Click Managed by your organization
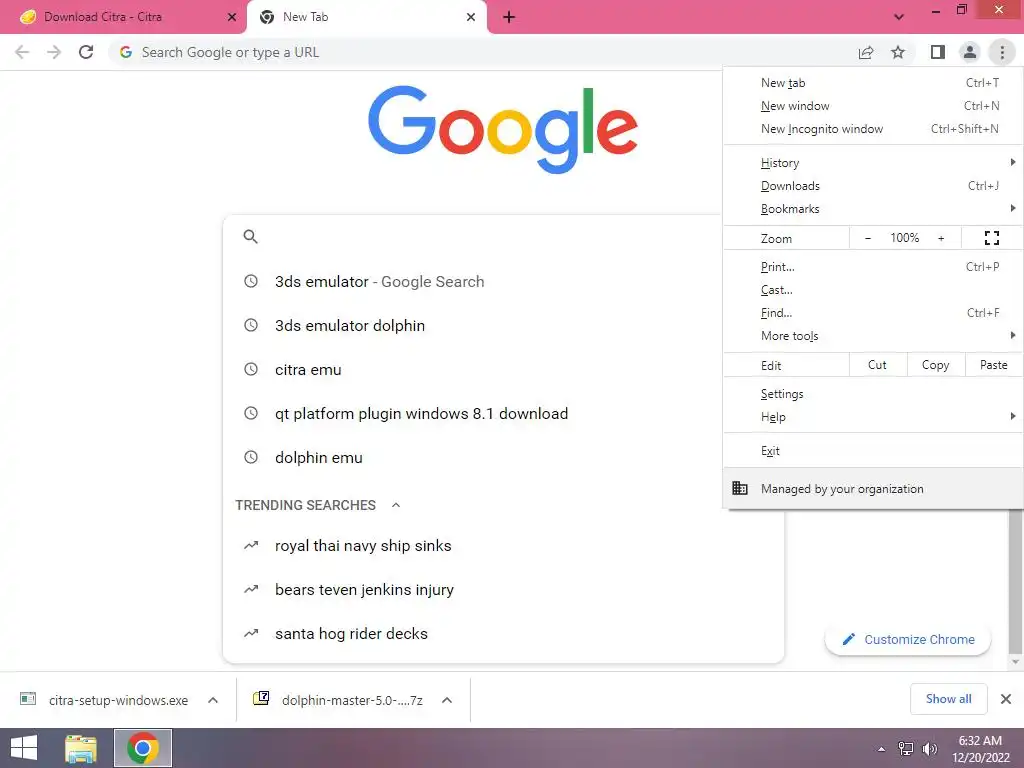This screenshot has height=768, width=1024. [873, 488]
